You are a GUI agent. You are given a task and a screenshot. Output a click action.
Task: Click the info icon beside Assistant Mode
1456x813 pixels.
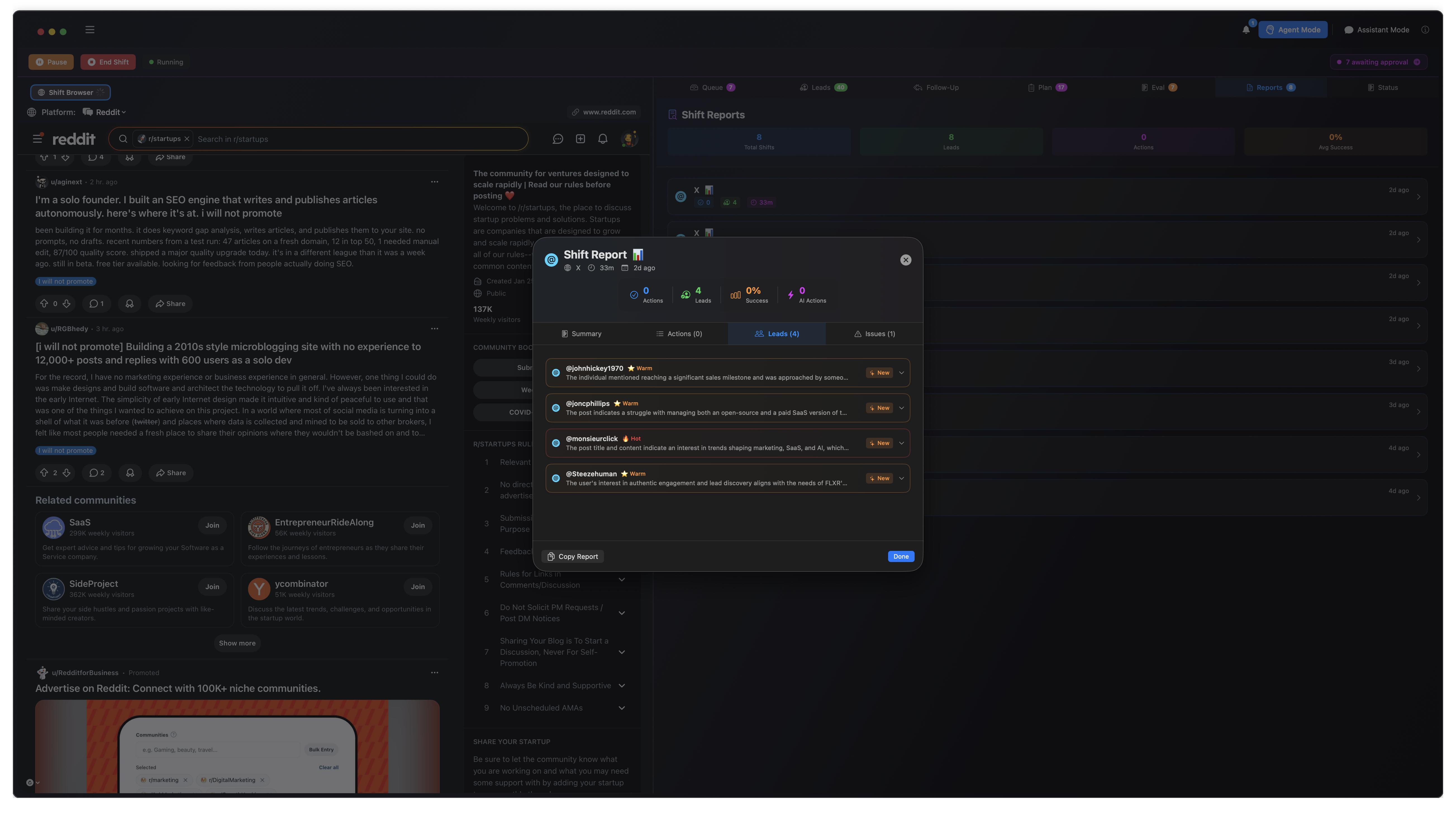(x=1425, y=30)
